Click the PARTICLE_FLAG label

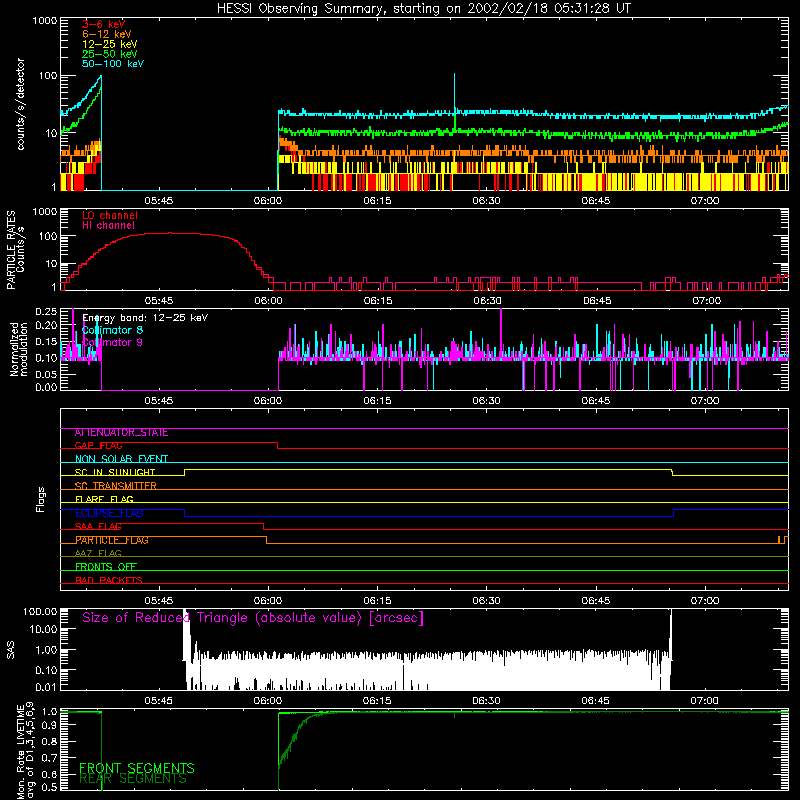[x=112, y=540]
